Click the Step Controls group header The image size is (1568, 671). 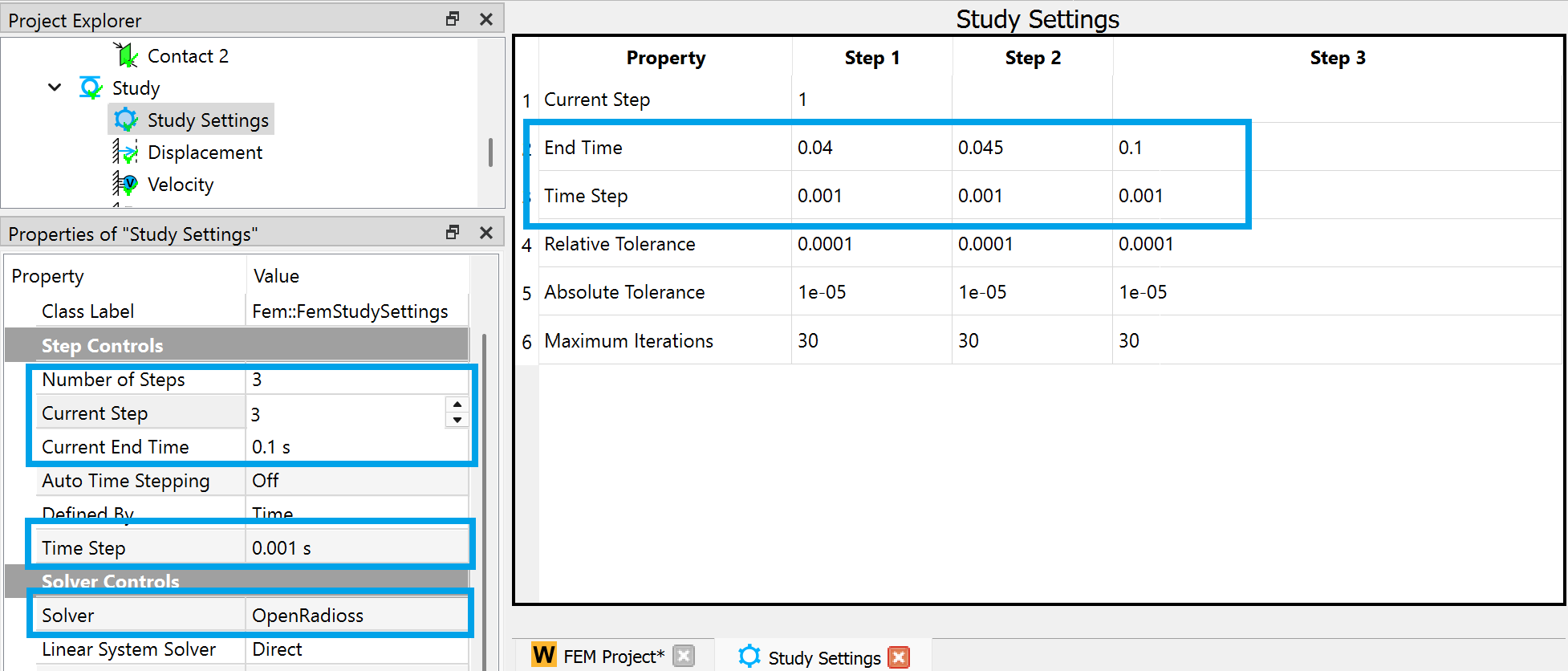point(237,345)
